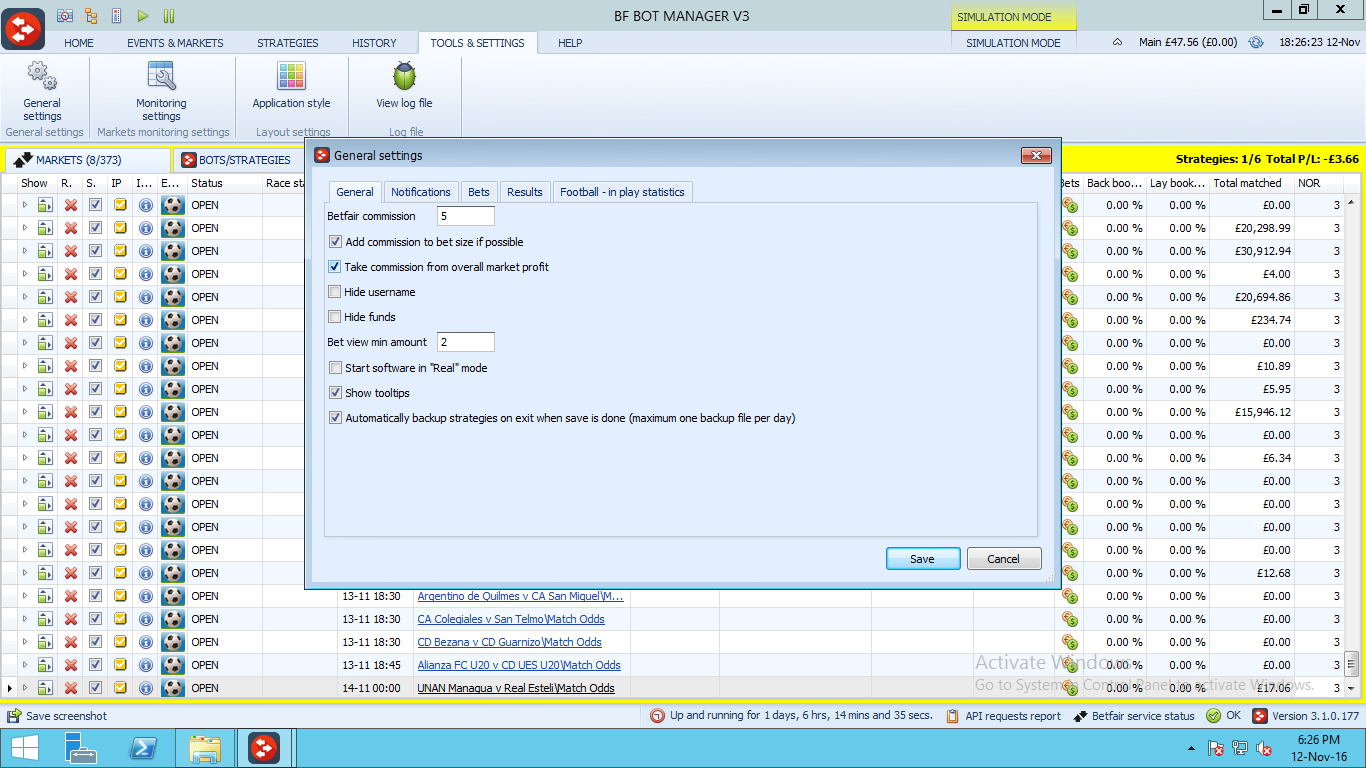
Task: Click the green OK status indicator
Action: pos(1223,716)
